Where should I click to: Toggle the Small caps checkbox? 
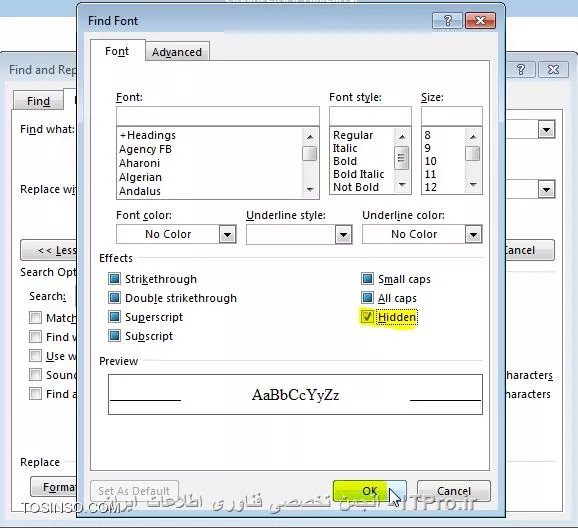367,279
